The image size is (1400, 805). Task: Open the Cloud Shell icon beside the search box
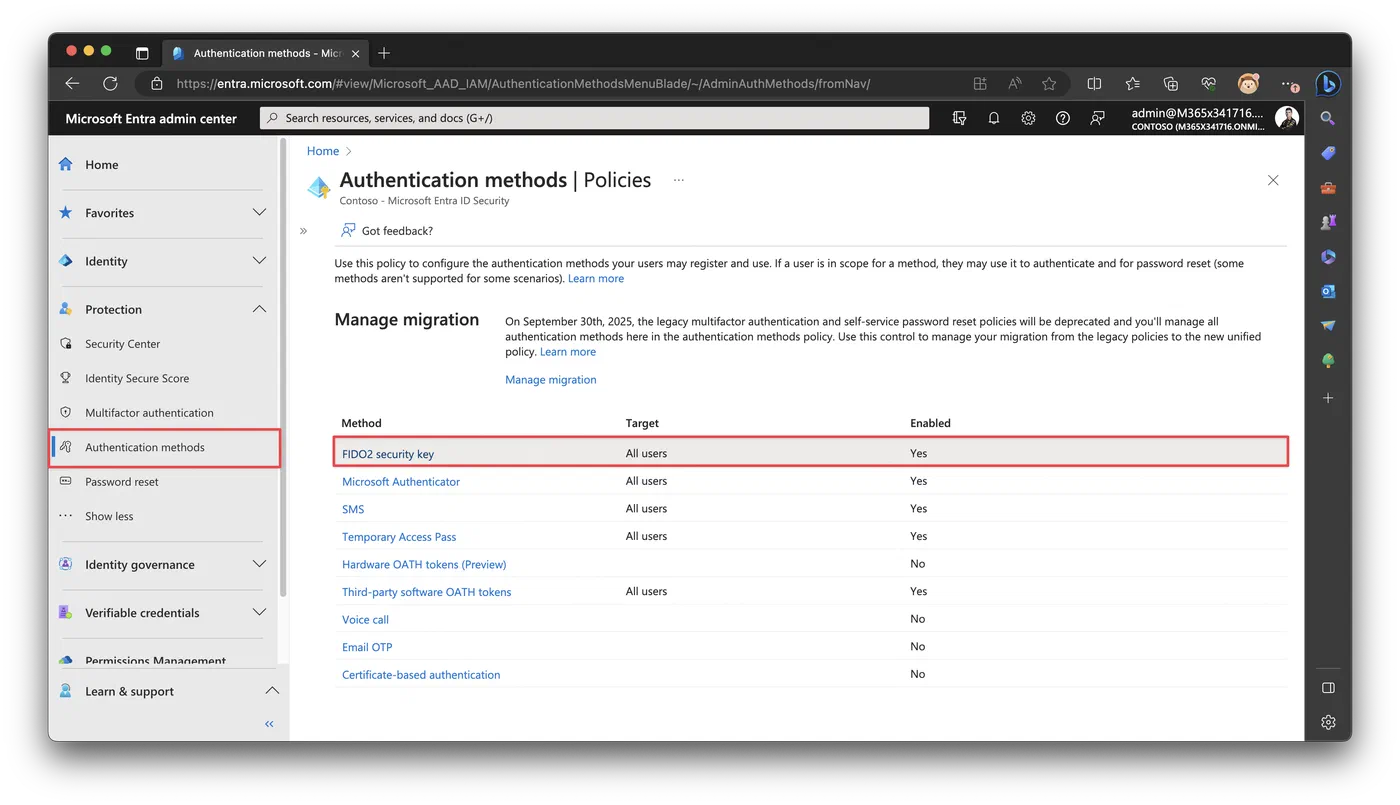point(959,118)
